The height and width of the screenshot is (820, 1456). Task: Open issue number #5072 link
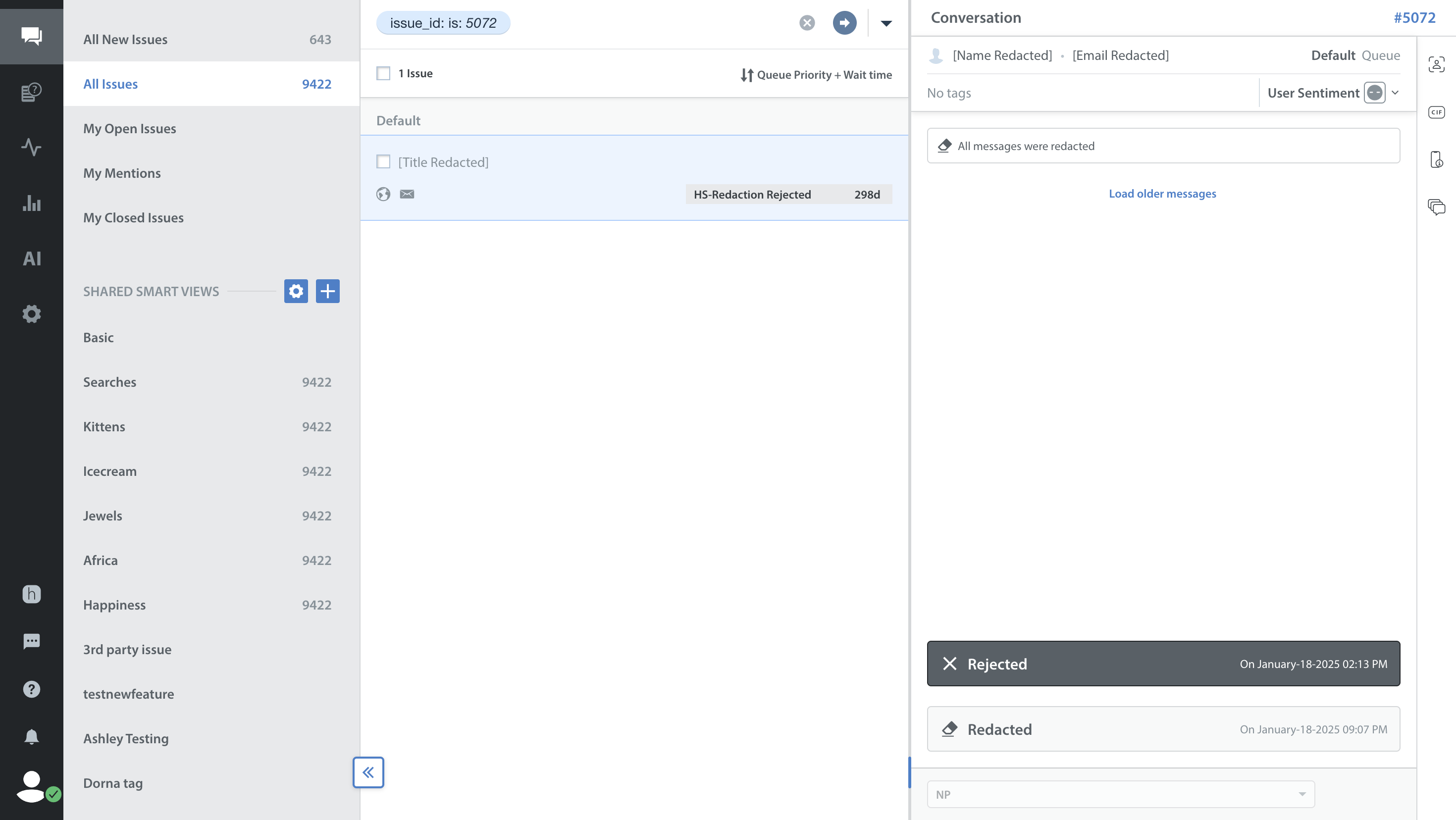point(1414,17)
